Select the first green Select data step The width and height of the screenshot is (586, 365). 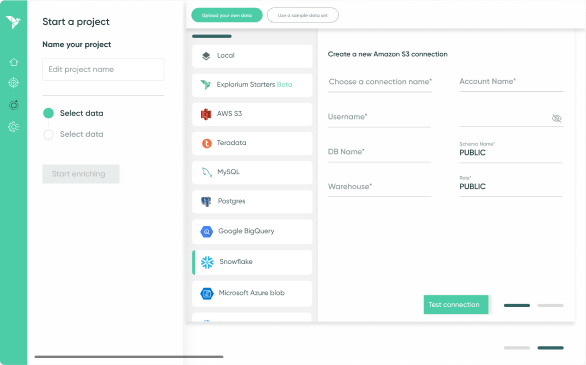[x=48, y=113]
